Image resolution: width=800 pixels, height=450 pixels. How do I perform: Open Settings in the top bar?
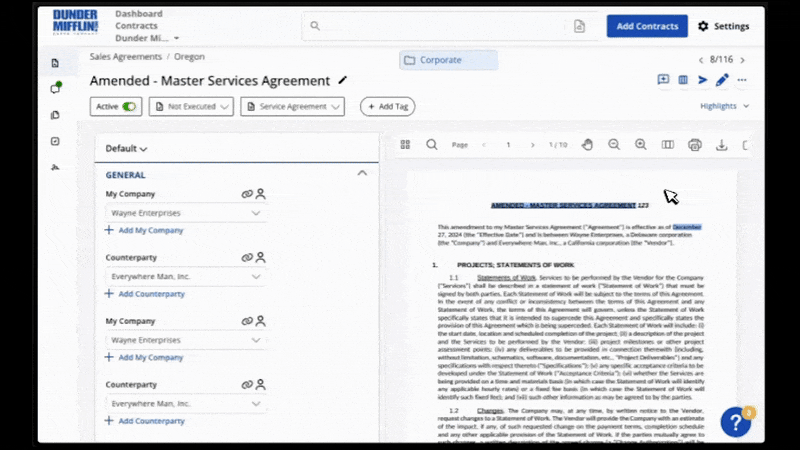pos(723,26)
